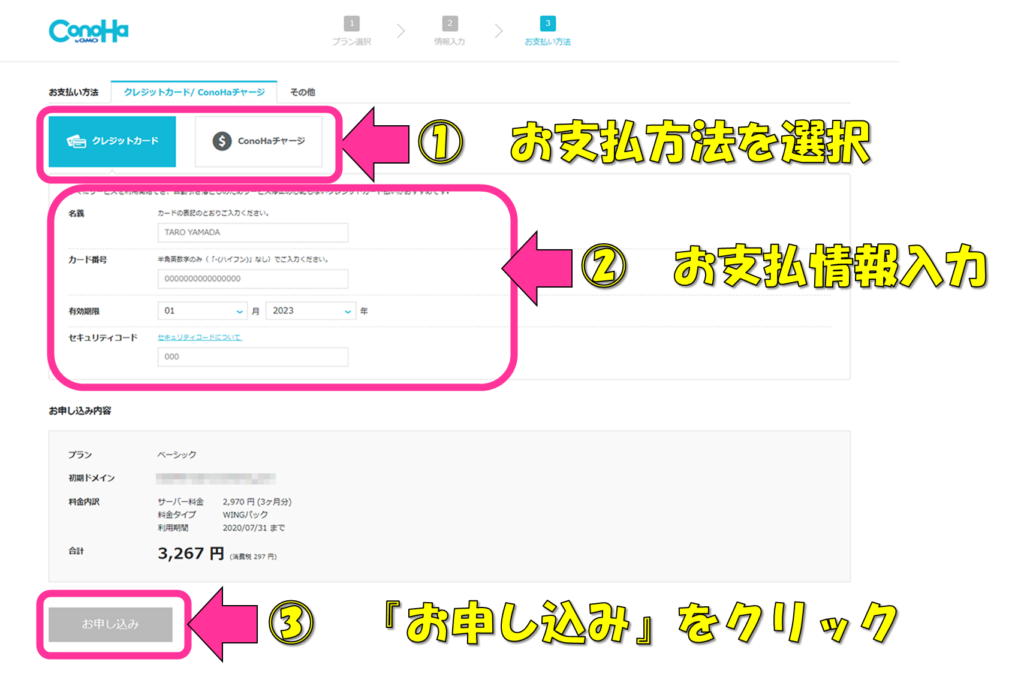Viewport: 1024px width, 674px height.
Task: Click the blurred 初期ドメイン value
Action: pos(216,478)
